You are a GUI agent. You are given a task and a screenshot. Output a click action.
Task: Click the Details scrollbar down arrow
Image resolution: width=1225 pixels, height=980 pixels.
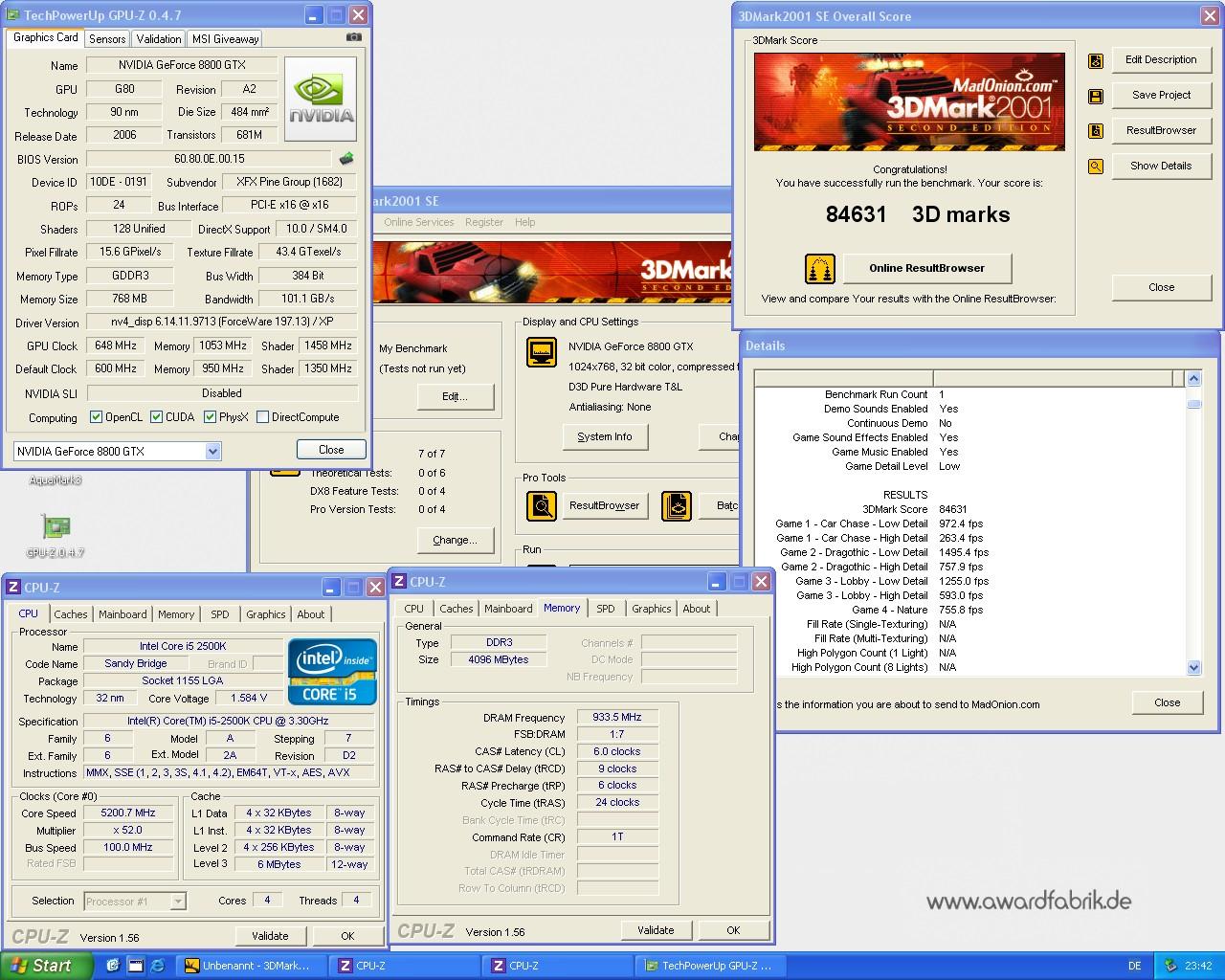click(x=1193, y=667)
